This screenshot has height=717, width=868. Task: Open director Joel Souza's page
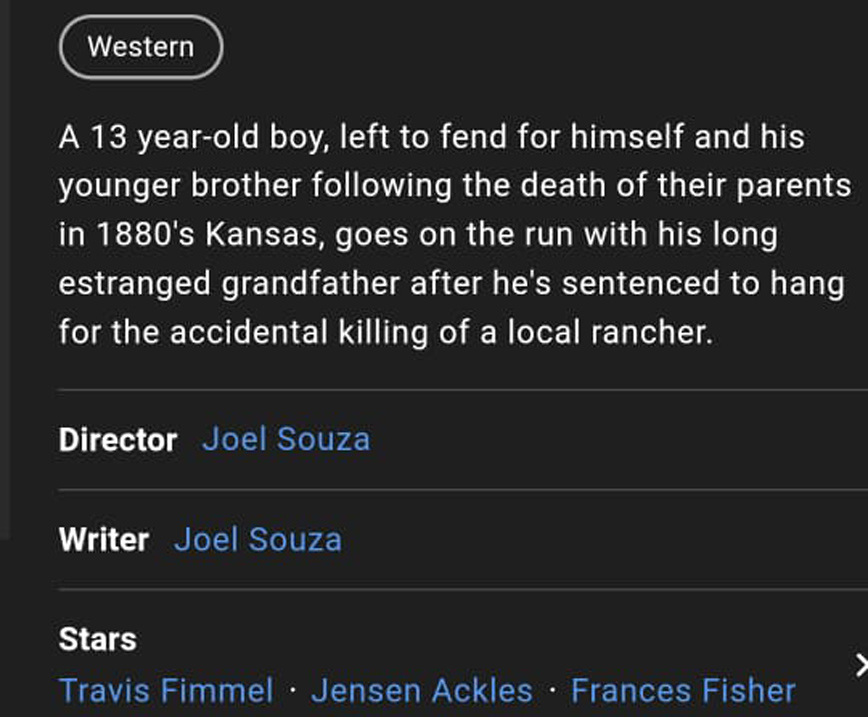click(x=286, y=439)
